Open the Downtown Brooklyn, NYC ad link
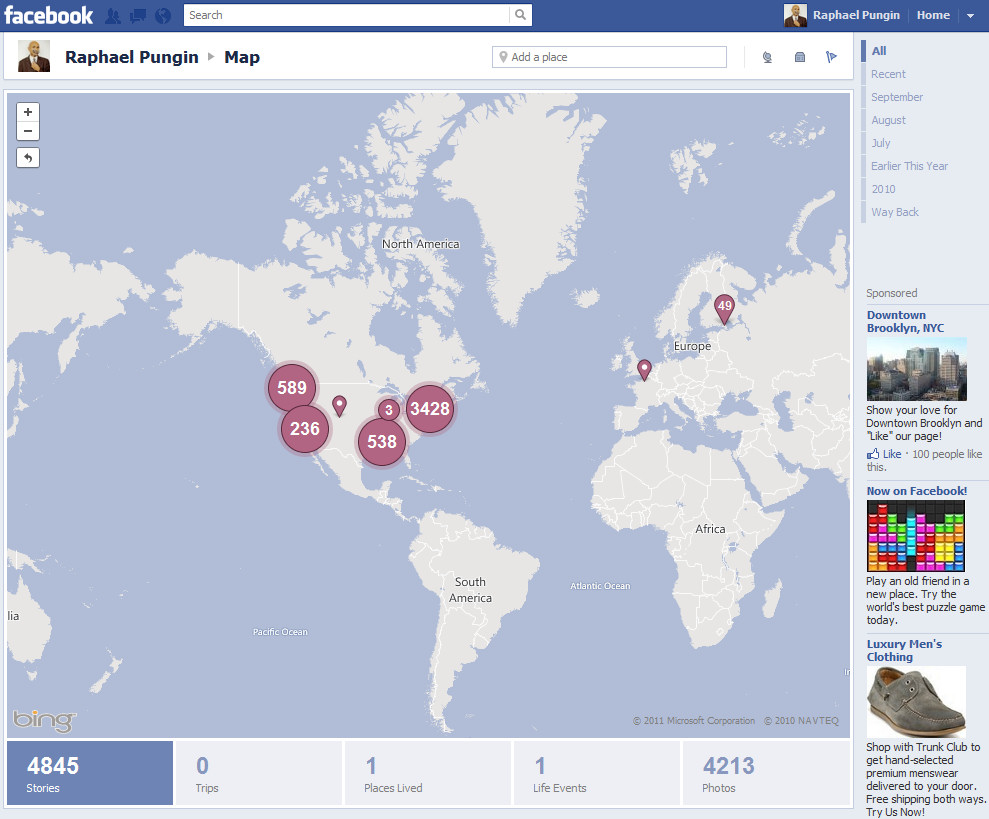989x819 pixels. coord(904,321)
